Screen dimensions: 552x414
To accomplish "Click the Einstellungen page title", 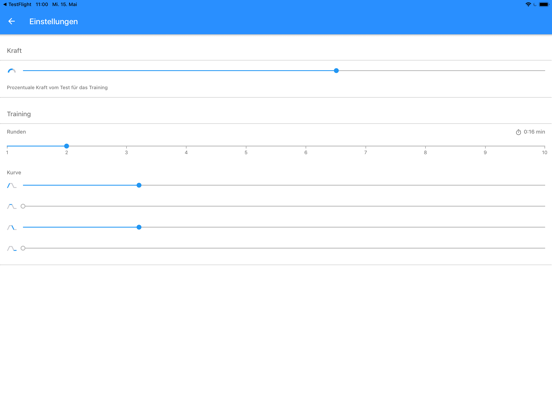I will 54,21.
